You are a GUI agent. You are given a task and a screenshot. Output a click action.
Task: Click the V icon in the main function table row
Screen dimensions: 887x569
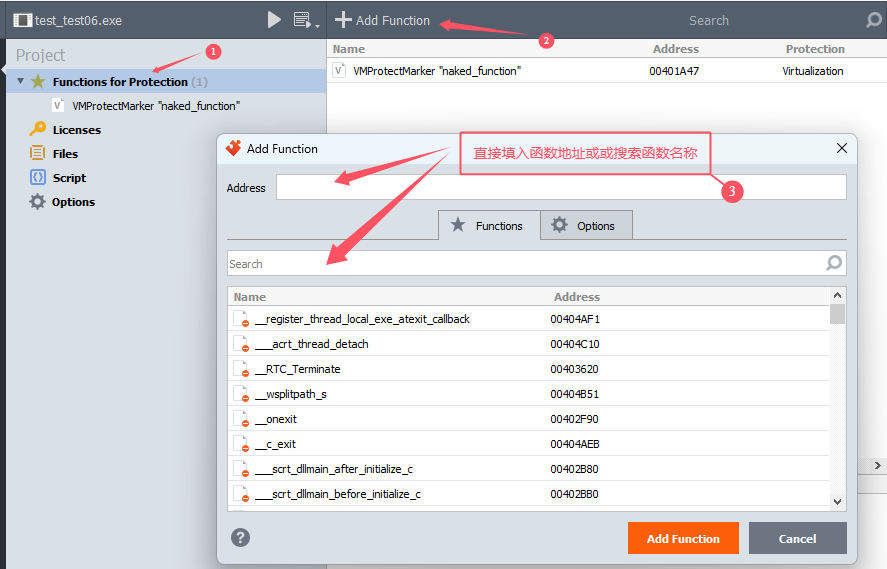pyautogui.click(x=339, y=70)
